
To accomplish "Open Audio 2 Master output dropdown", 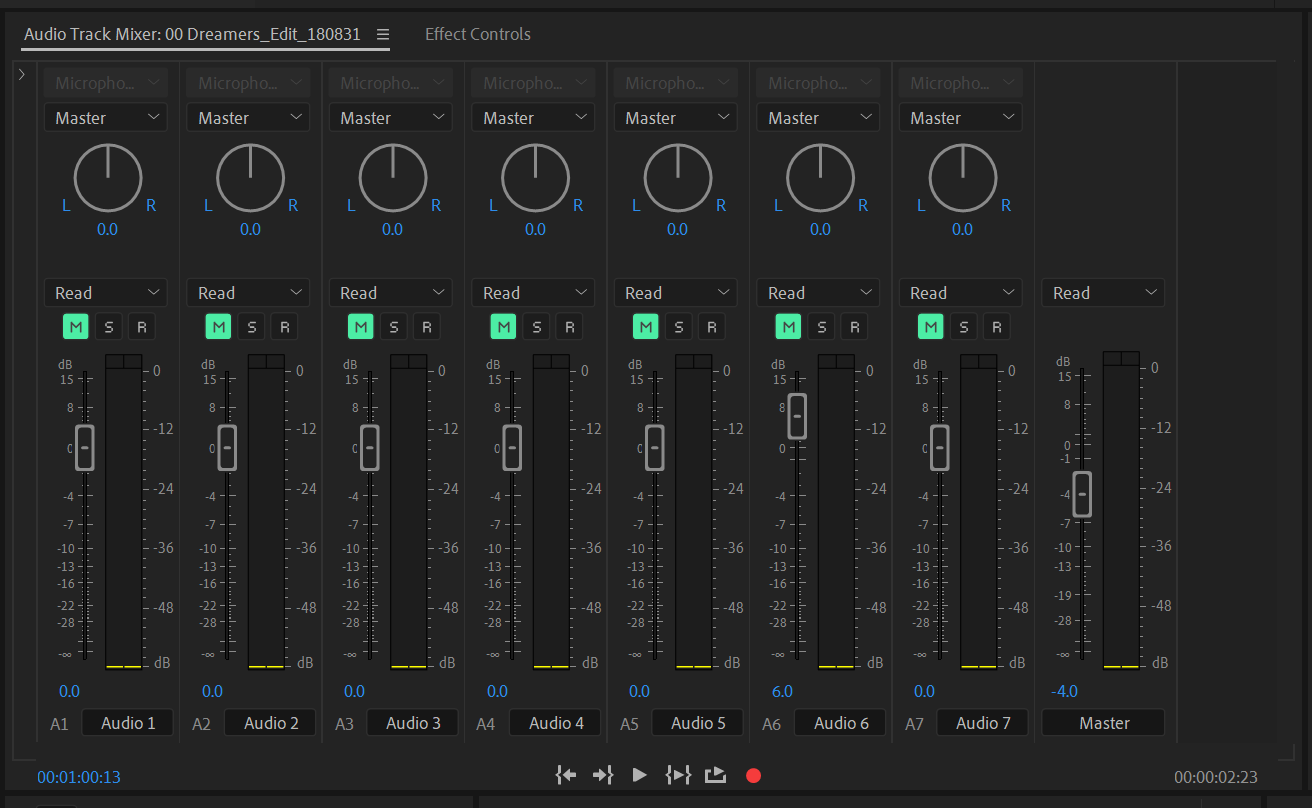I will tap(248, 118).
